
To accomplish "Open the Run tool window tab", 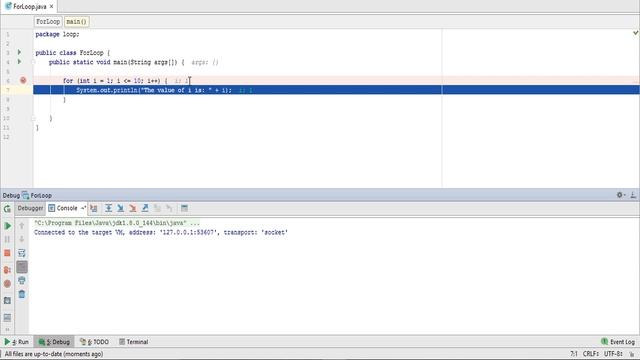I will pyautogui.click(x=17, y=342).
